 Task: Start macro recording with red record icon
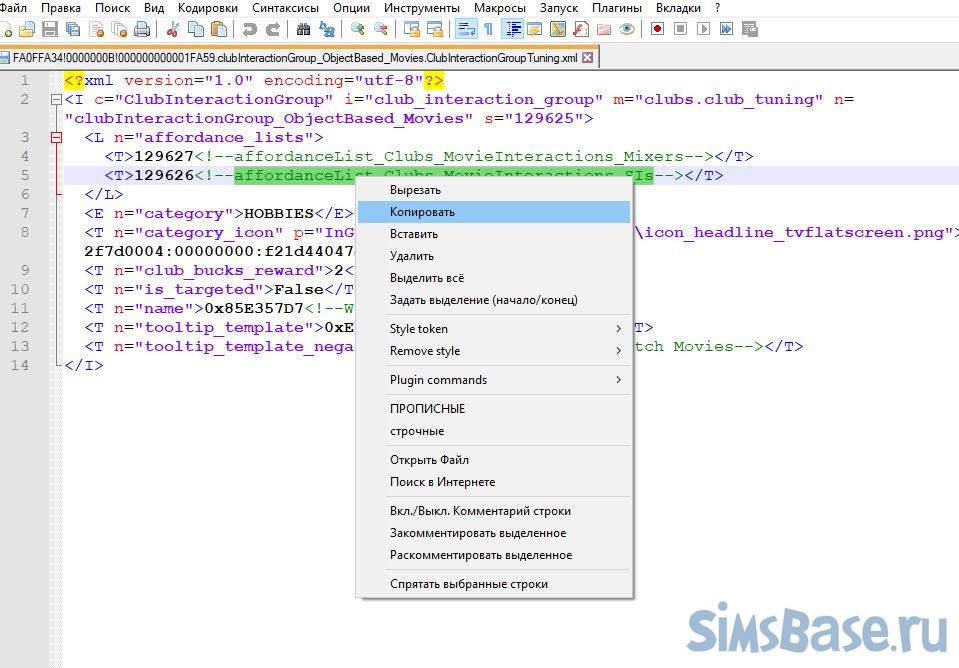click(x=657, y=29)
